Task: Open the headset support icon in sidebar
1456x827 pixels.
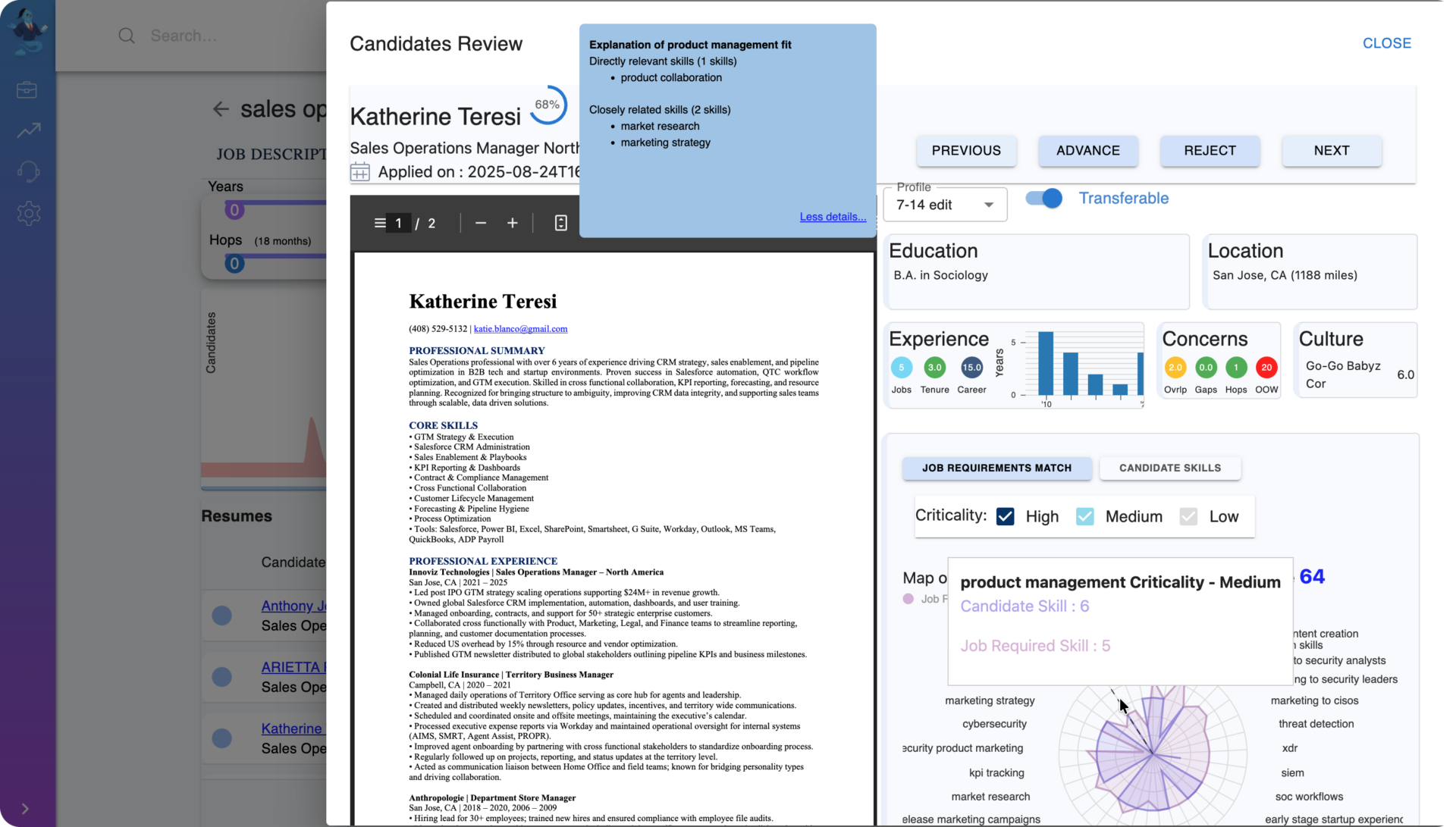Action: point(29,172)
